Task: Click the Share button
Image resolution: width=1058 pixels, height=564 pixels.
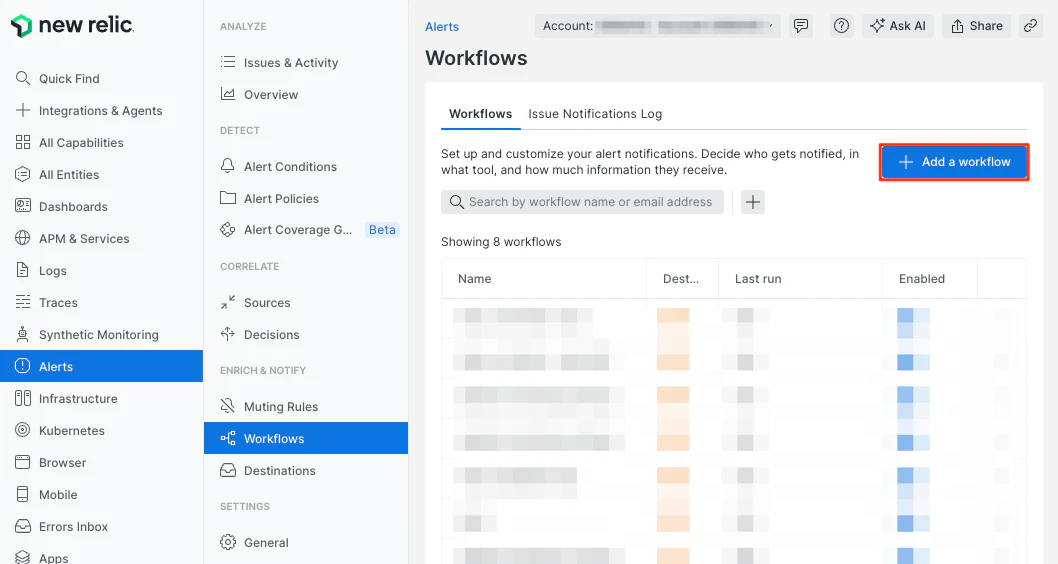Action: [976, 26]
